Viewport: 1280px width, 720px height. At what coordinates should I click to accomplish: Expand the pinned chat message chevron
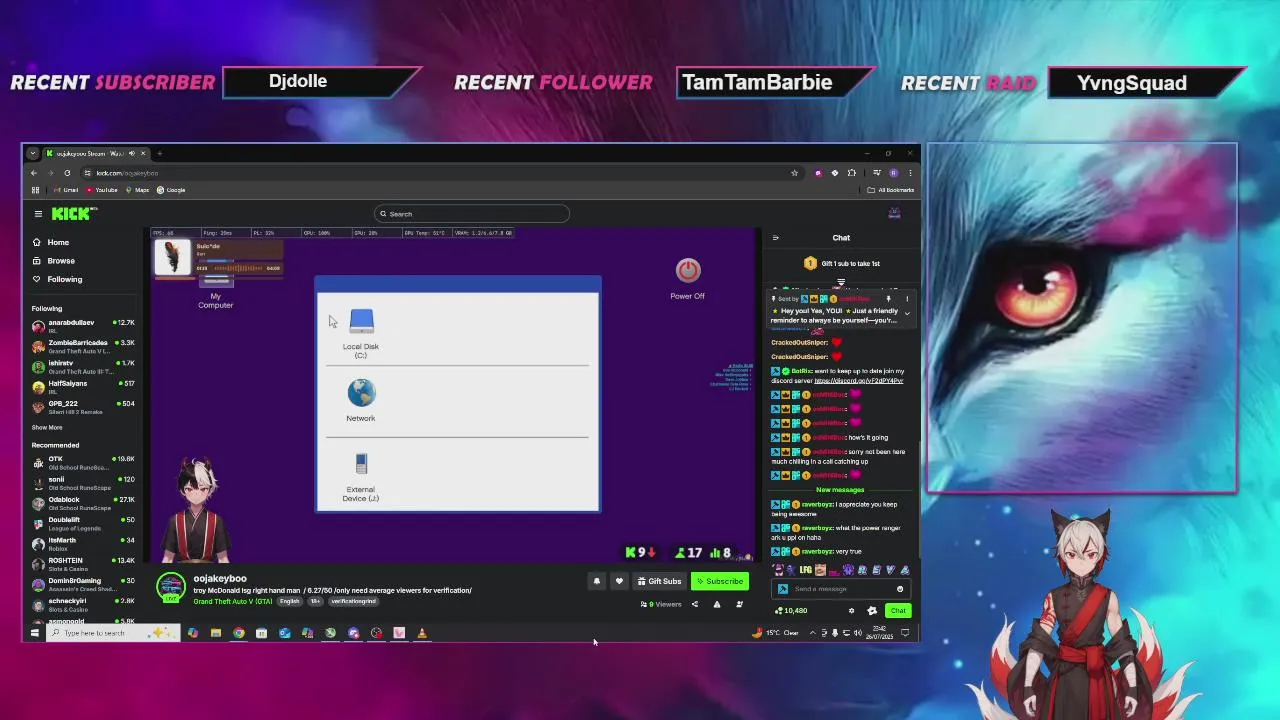(907, 314)
